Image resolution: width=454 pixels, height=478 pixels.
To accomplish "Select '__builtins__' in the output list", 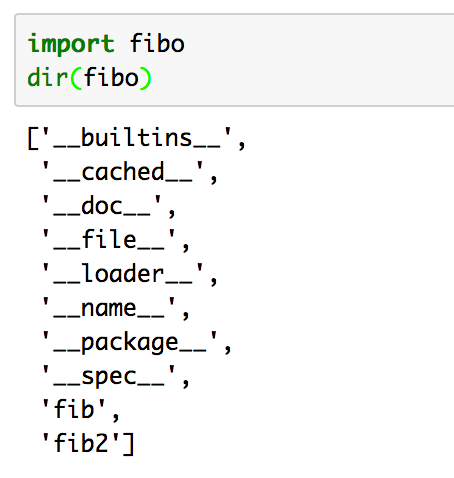I will [136, 138].
